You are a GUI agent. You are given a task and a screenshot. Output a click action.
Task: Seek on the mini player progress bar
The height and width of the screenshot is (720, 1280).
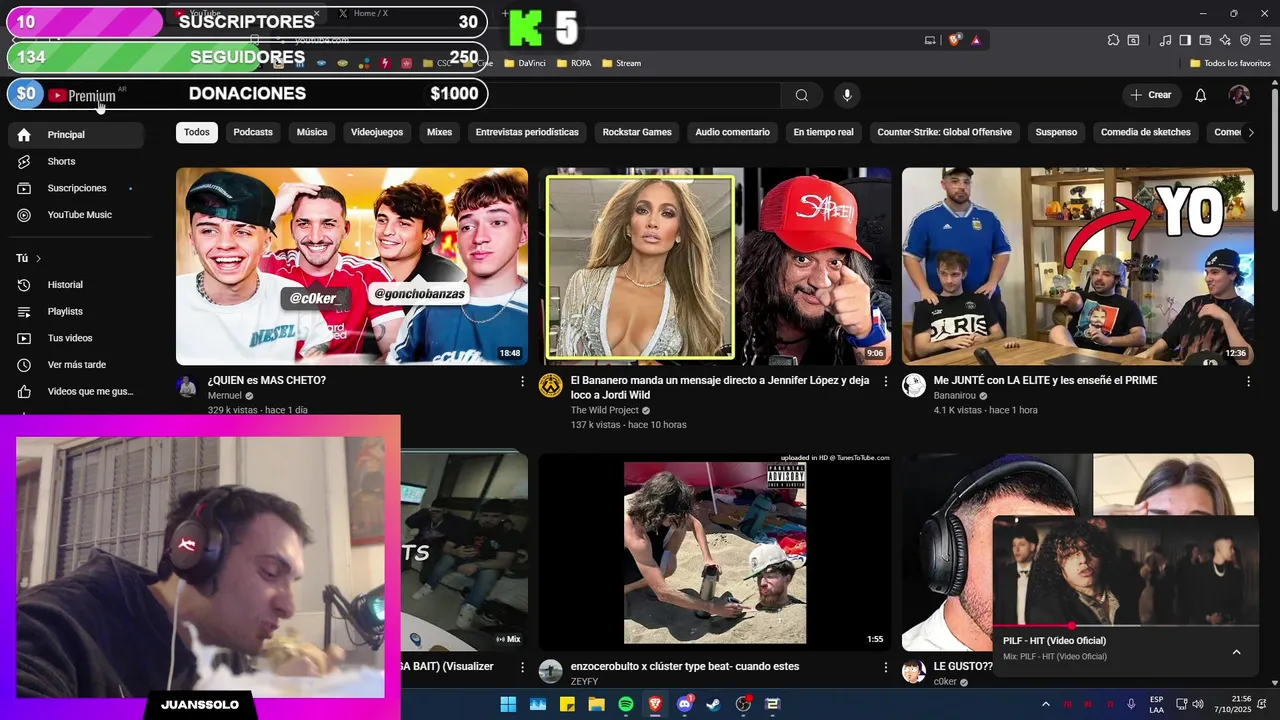[x=1125, y=626]
